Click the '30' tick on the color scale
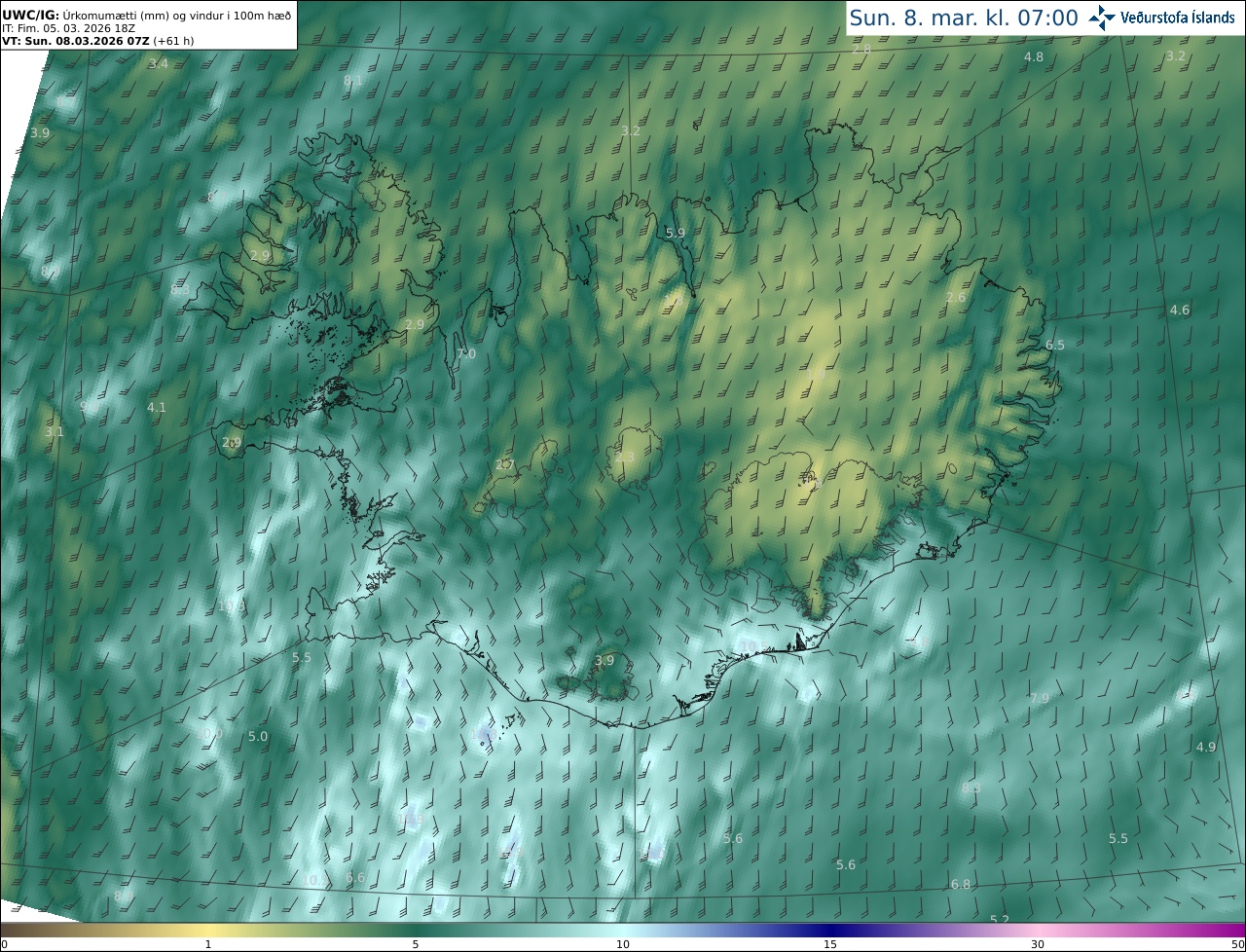 1038,944
